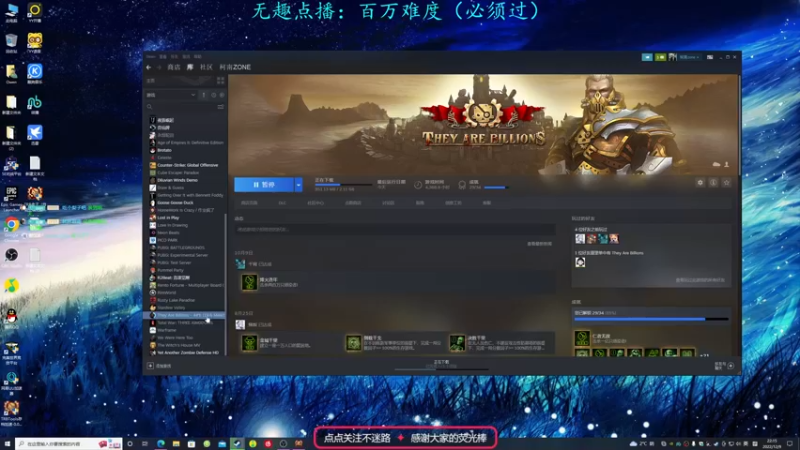Viewport: 800px width, 450px height.
Task: Click the 添加游戏 add game button
Action: tap(159, 366)
